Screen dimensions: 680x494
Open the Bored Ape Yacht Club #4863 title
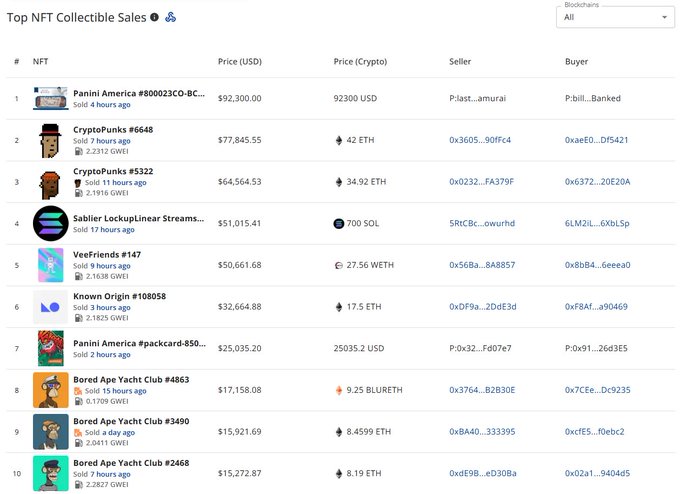tap(131, 379)
